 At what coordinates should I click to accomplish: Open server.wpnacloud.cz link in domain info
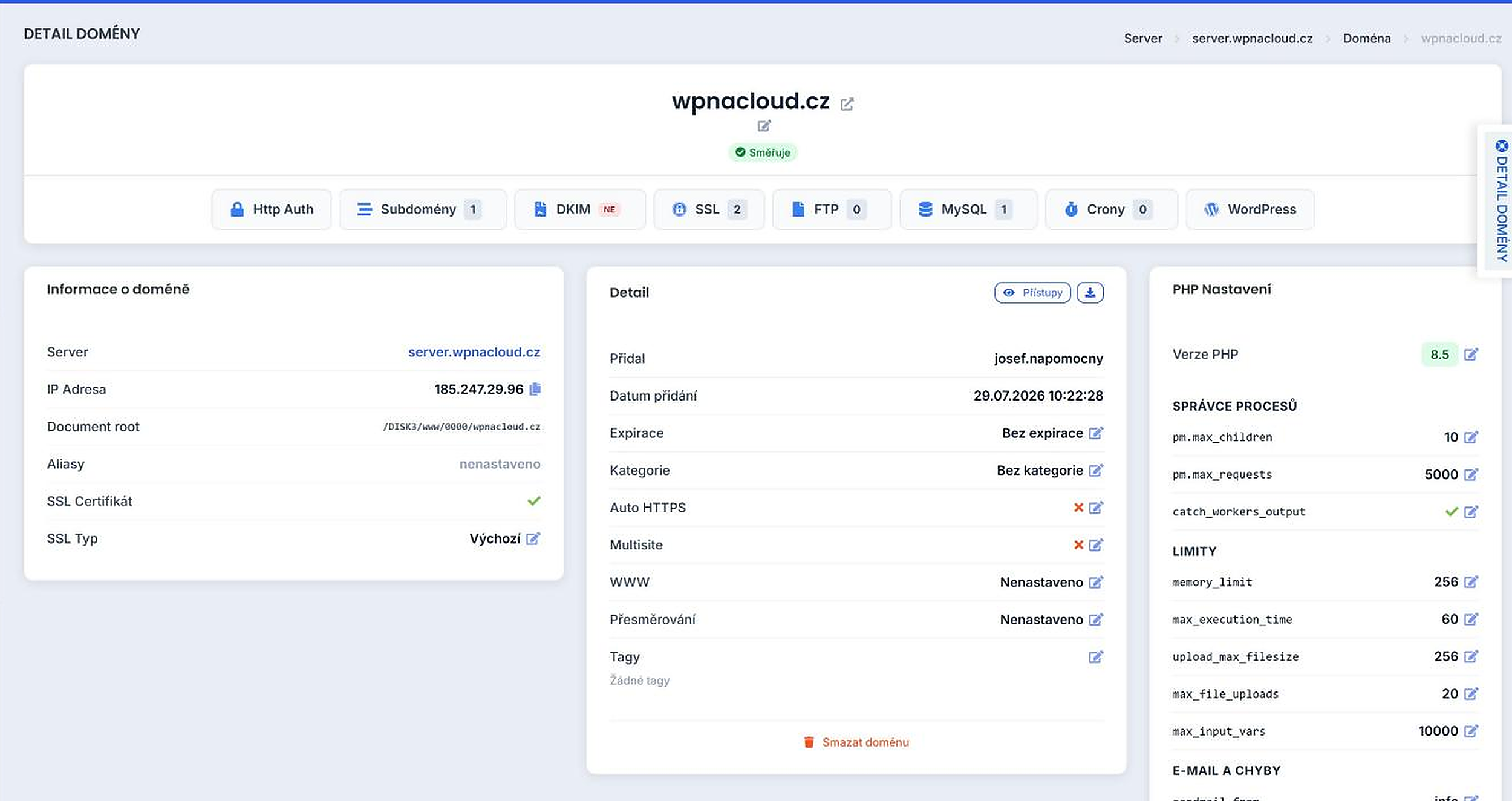(x=474, y=352)
